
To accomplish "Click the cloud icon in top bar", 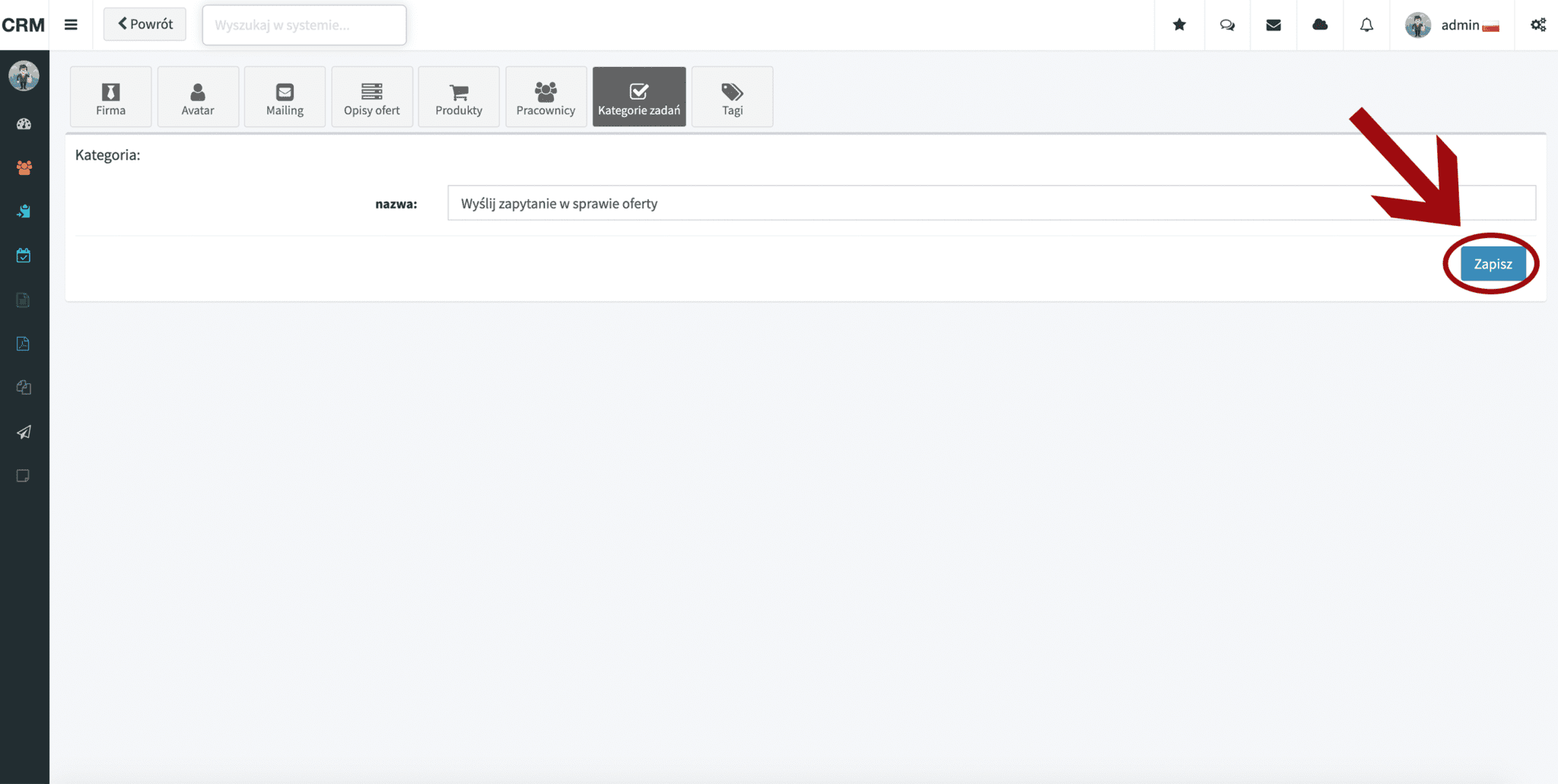I will (x=1320, y=25).
